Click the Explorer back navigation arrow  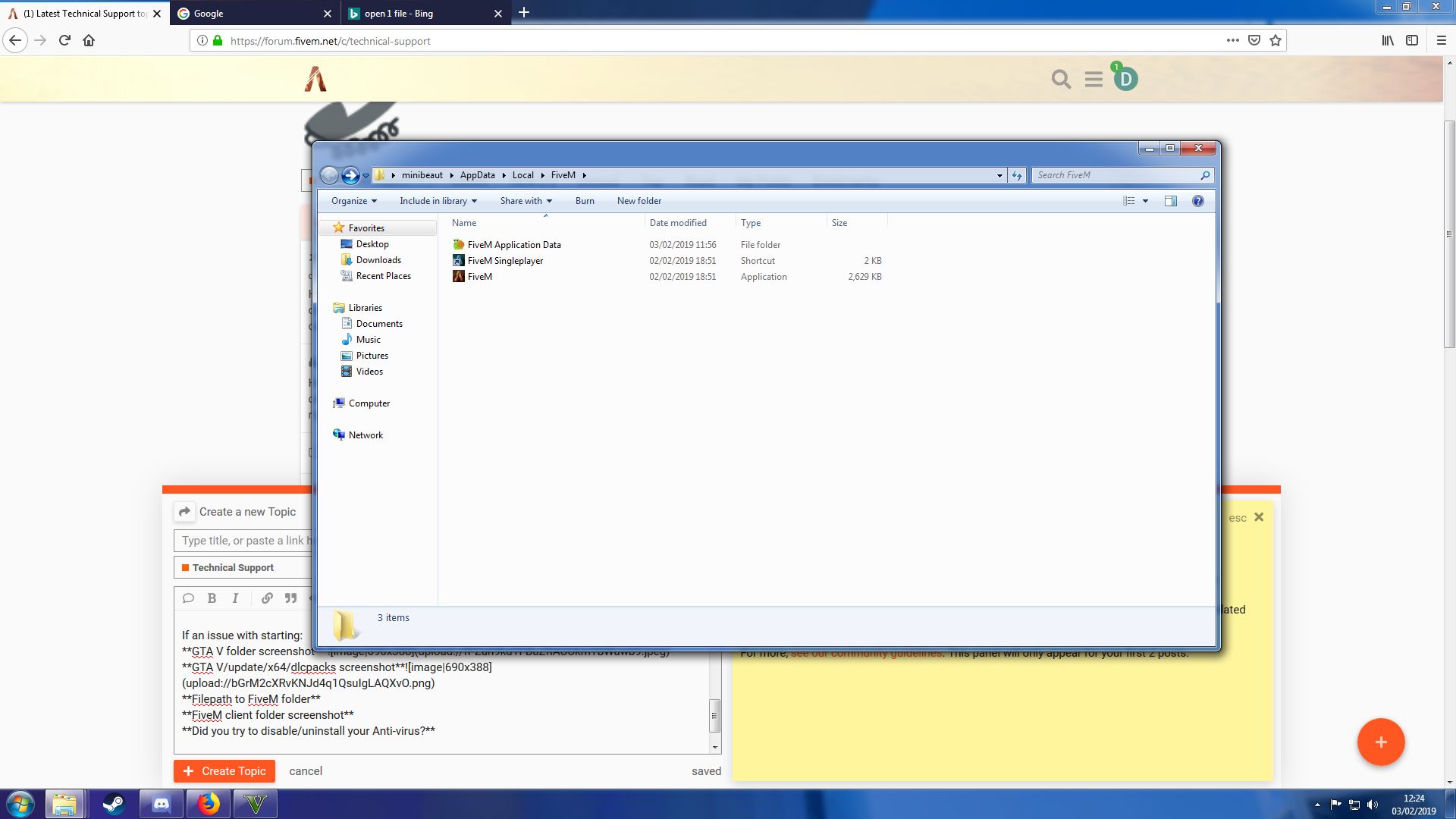(329, 175)
